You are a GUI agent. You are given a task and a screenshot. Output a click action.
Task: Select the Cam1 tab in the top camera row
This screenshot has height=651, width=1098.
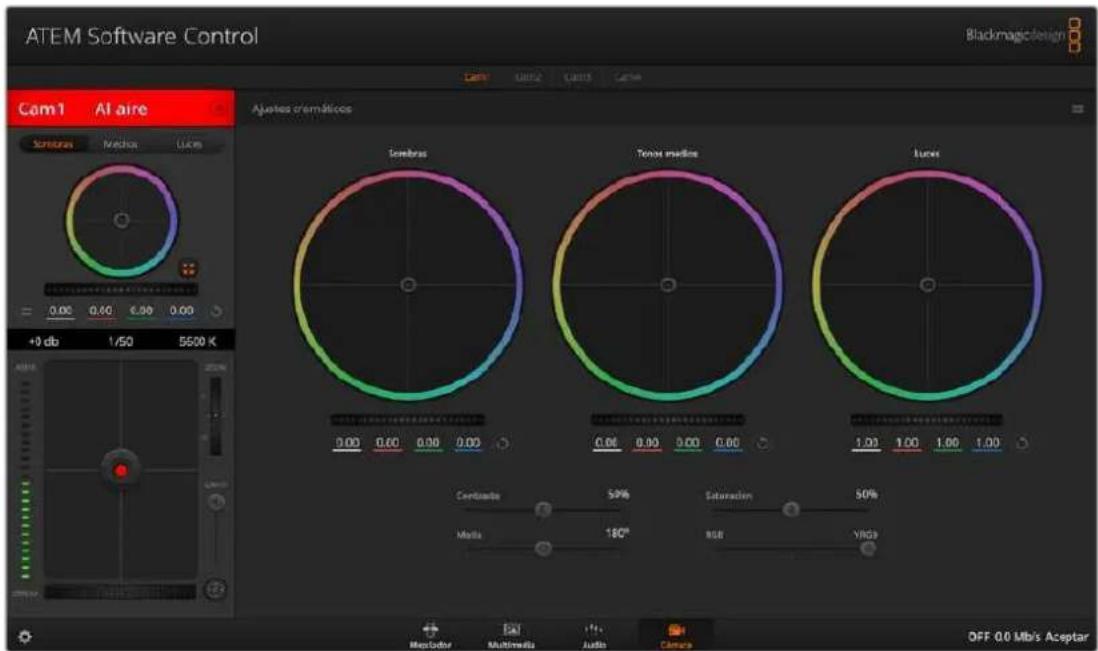476,77
